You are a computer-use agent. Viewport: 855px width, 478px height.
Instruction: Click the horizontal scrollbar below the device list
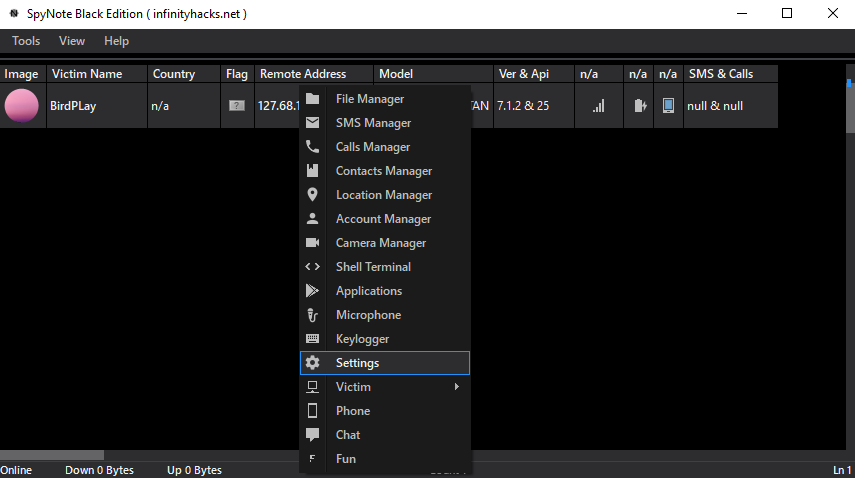[52, 455]
